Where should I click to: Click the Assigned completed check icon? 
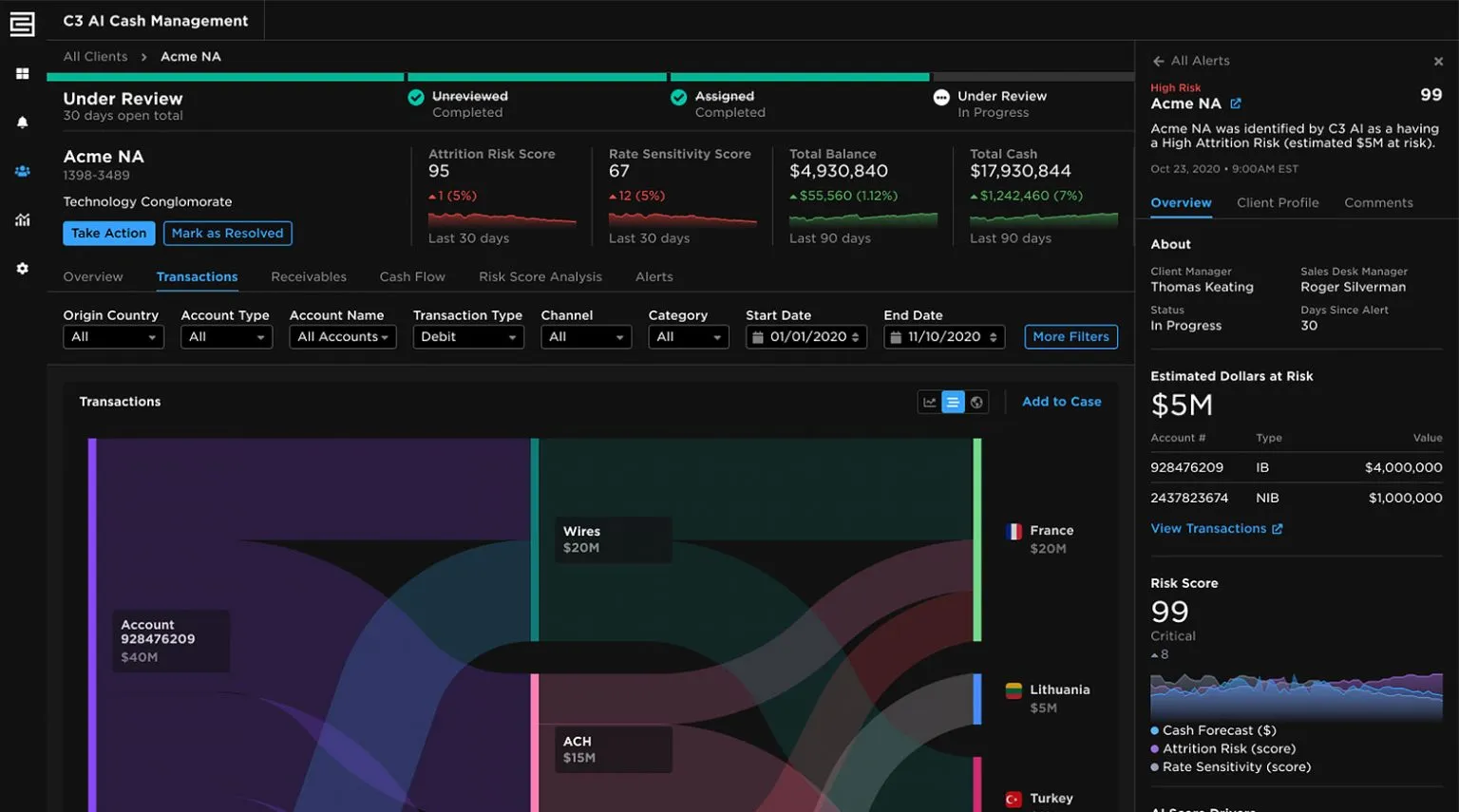pyautogui.click(x=678, y=98)
